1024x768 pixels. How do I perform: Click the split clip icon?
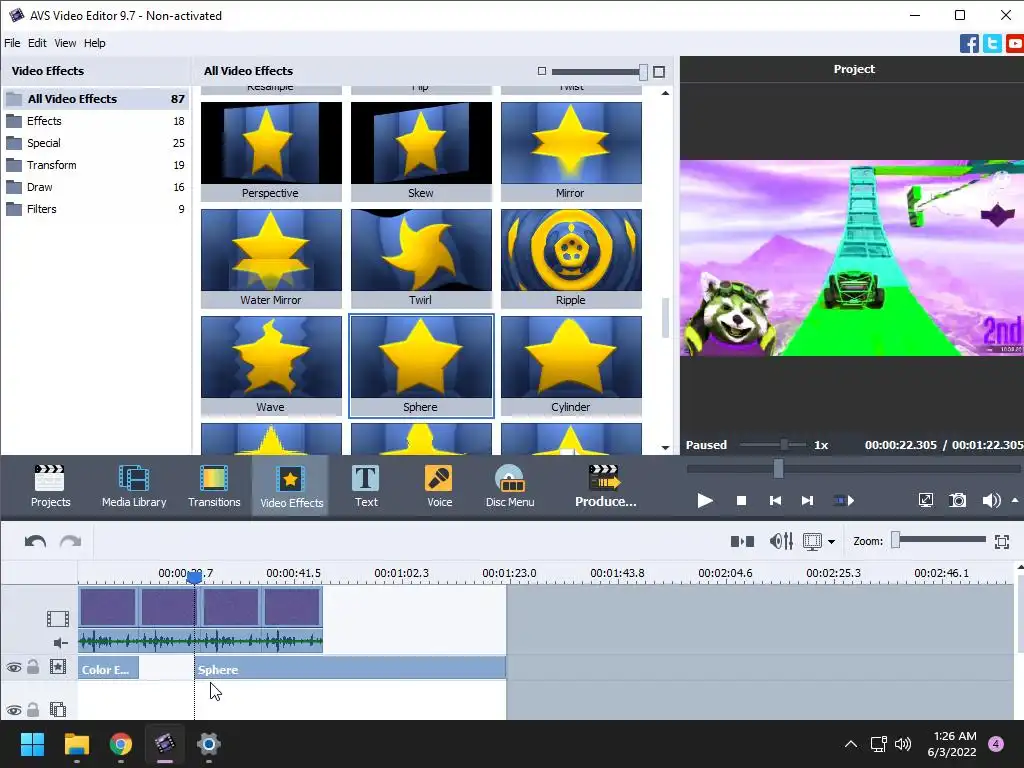click(743, 541)
